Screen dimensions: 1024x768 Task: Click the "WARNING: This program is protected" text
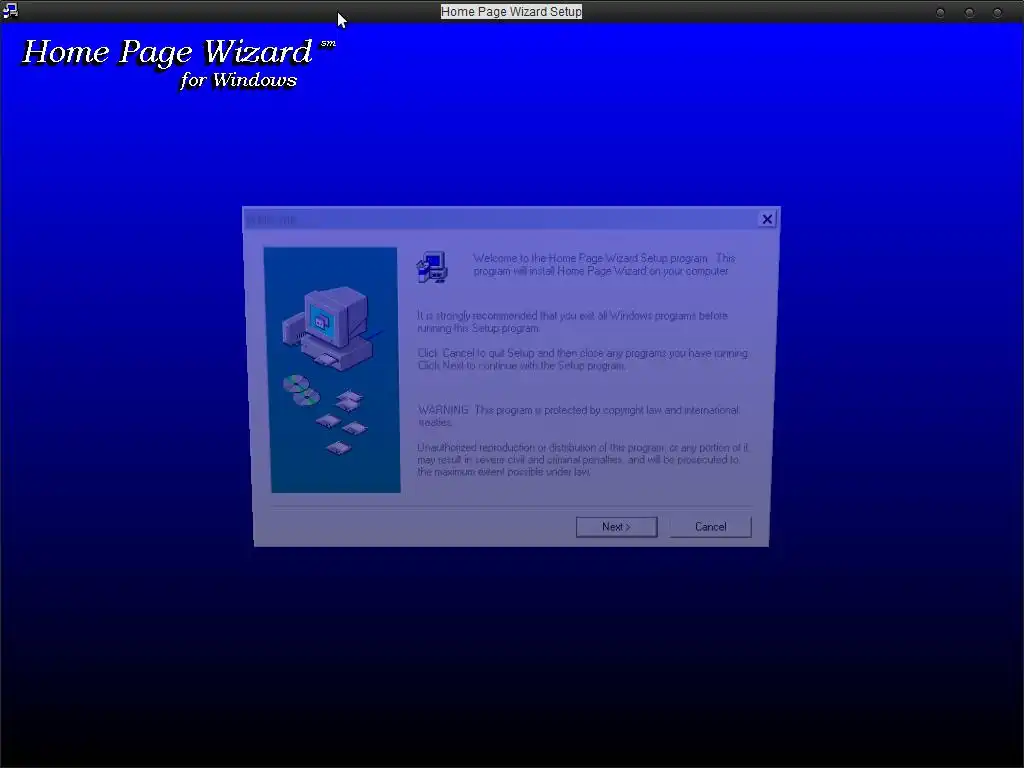click(579, 416)
